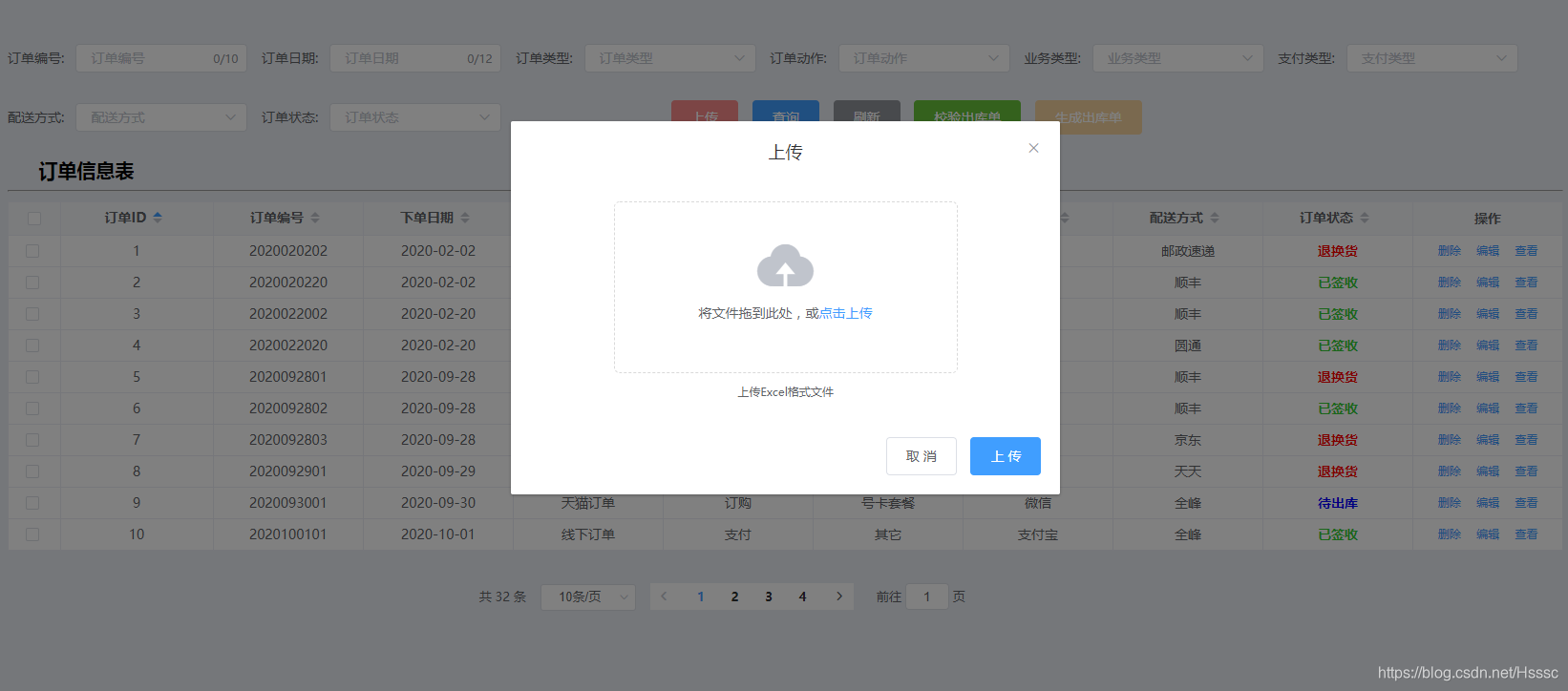Toggle select-all checkbox in table header
Image resolution: width=1568 pixels, height=691 pixels.
click(34, 219)
